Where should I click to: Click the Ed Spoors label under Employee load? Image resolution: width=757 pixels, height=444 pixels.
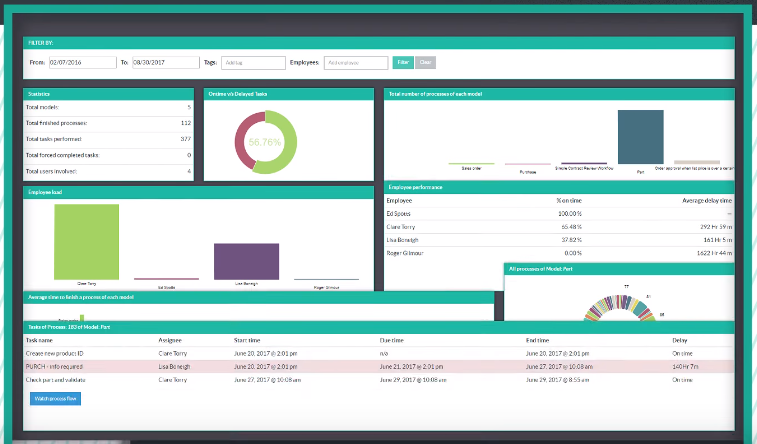167,288
